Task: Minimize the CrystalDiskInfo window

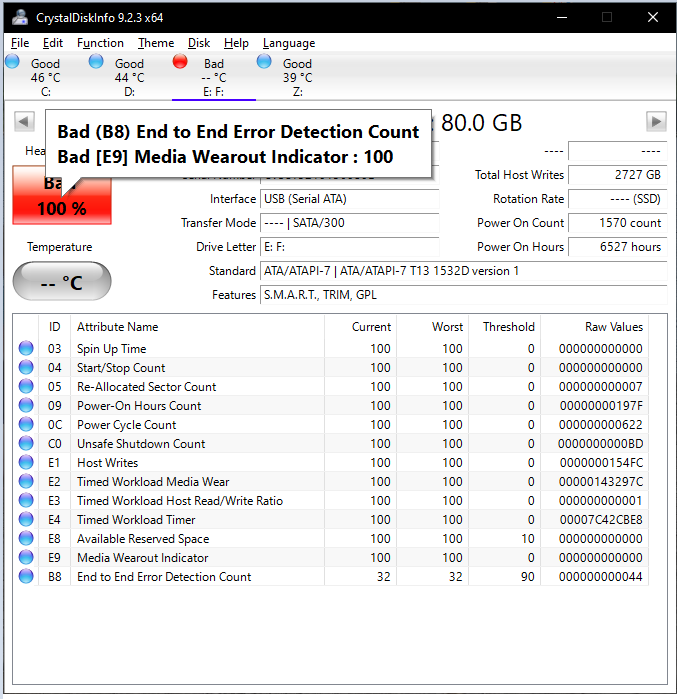Action: 562,17
